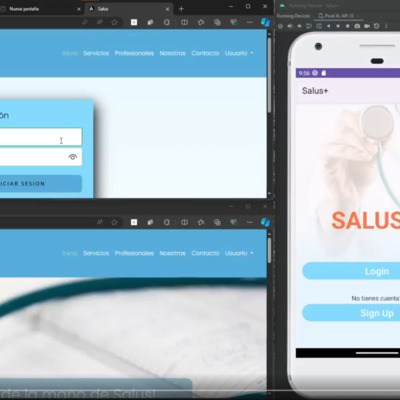This screenshot has width=400, height=400.
Task: Open favorites list star icon in upper browser
Action: click(201, 22)
